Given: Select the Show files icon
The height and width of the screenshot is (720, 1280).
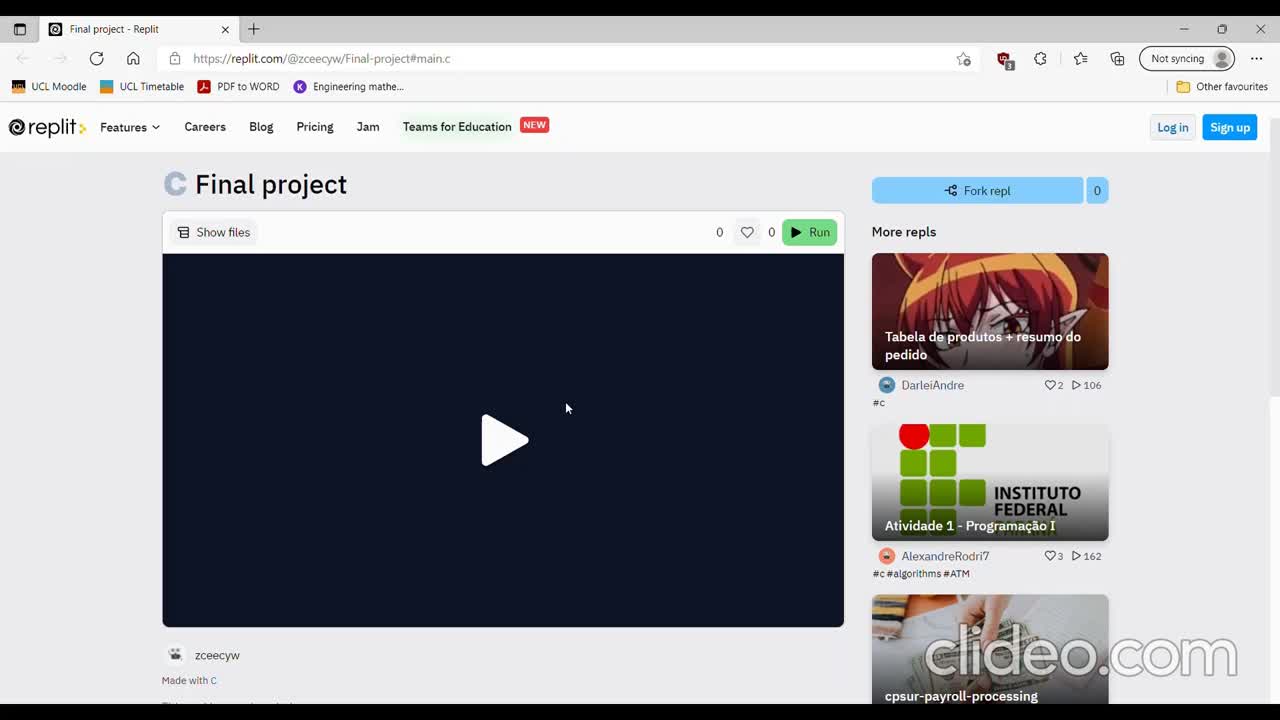Looking at the screenshot, I should tap(184, 232).
